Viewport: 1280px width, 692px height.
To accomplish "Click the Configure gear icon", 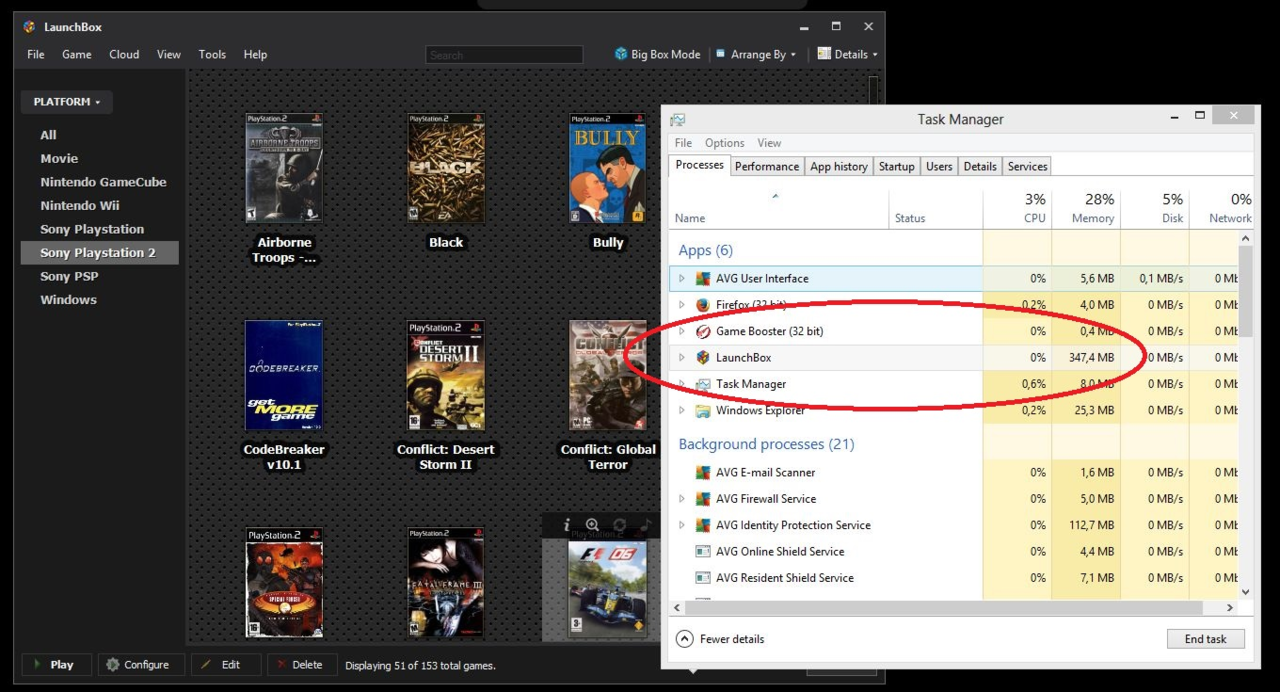I will (x=113, y=664).
